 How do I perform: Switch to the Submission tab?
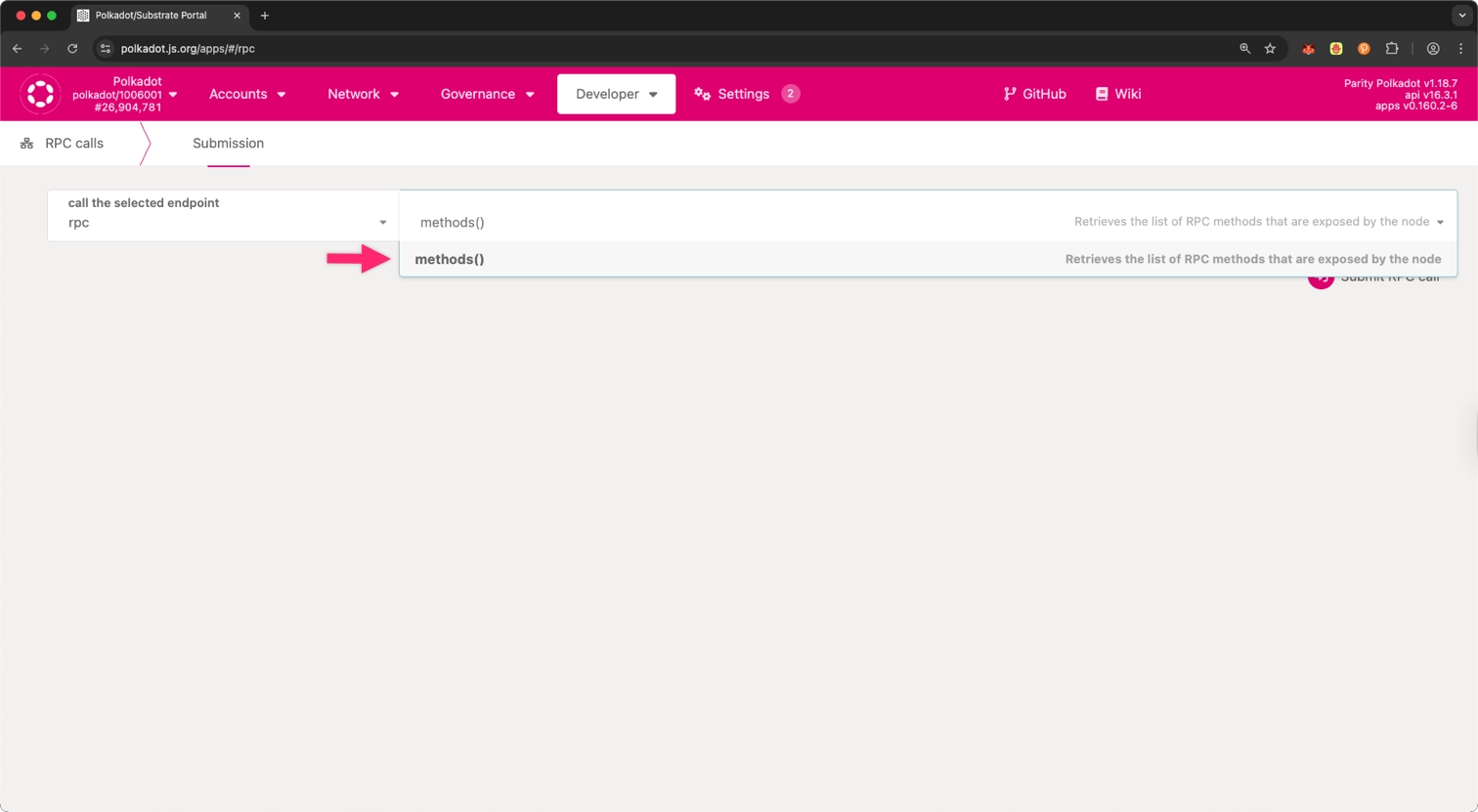click(x=228, y=143)
